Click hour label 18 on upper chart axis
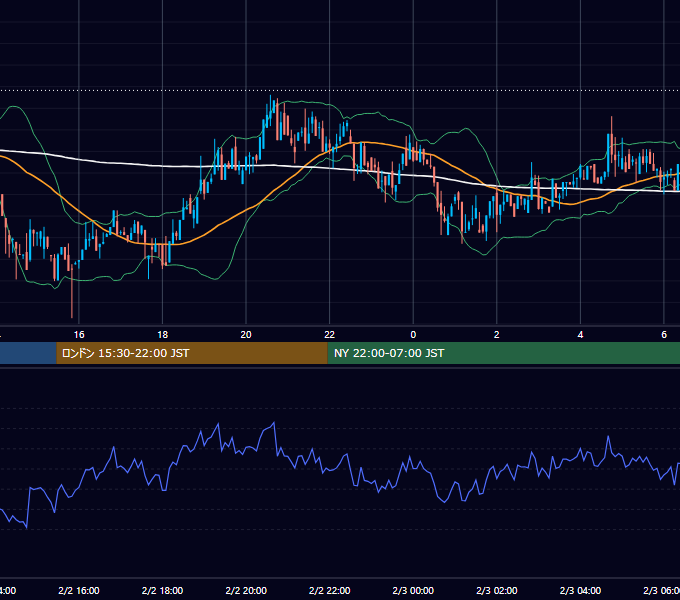The width and height of the screenshot is (680, 600). click(163, 335)
